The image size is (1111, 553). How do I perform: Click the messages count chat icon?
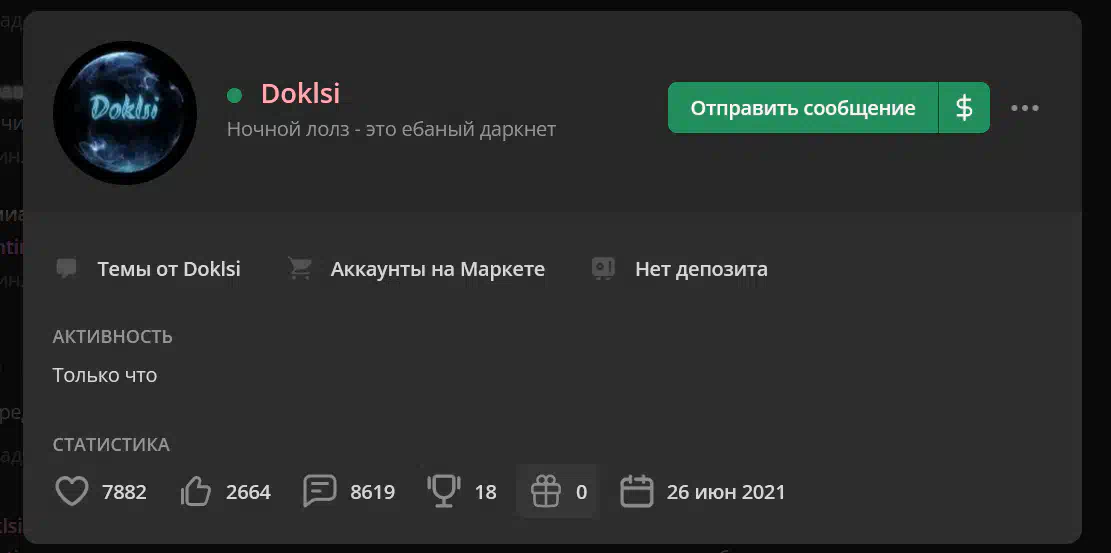[320, 491]
